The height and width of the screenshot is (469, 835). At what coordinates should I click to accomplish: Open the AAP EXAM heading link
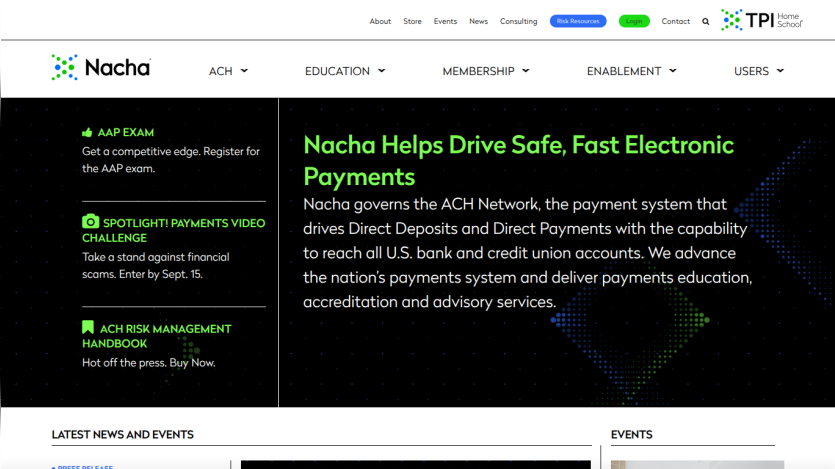click(x=126, y=133)
